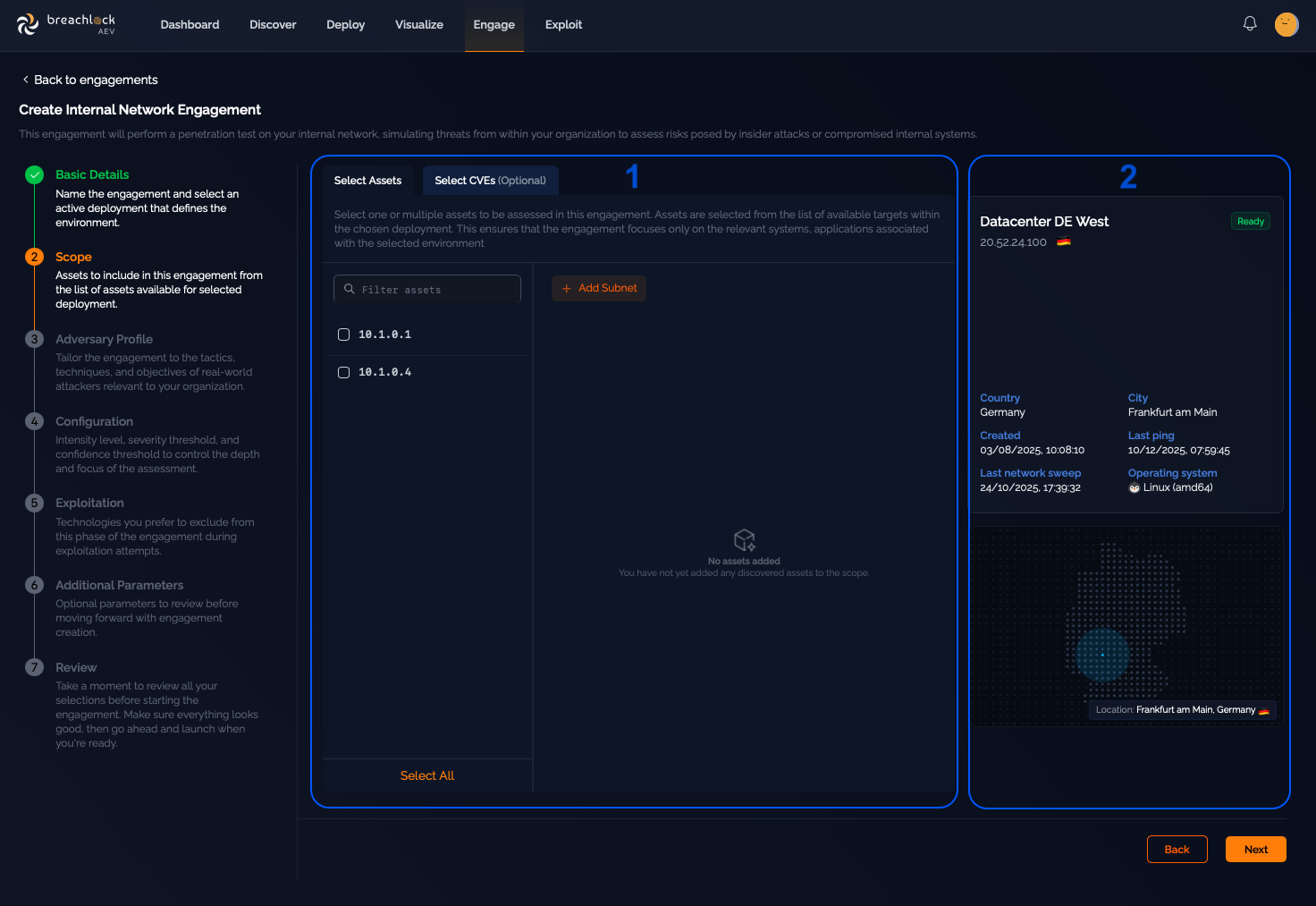
Task: Click the Adversary Profile step title
Action: pyautogui.click(x=104, y=339)
